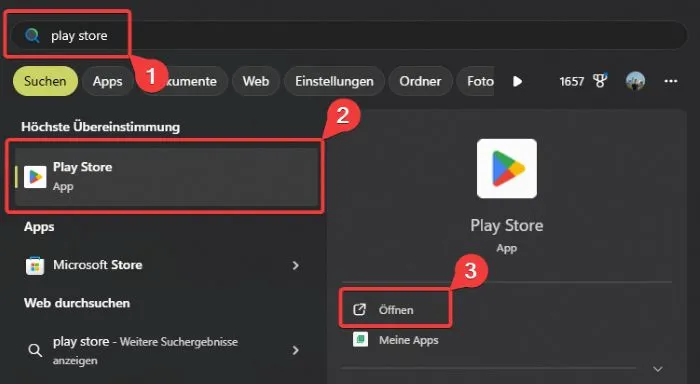The height and width of the screenshot is (384, 700).
Task: Select the Play Store best match result
Action: [x=167, y=177]
